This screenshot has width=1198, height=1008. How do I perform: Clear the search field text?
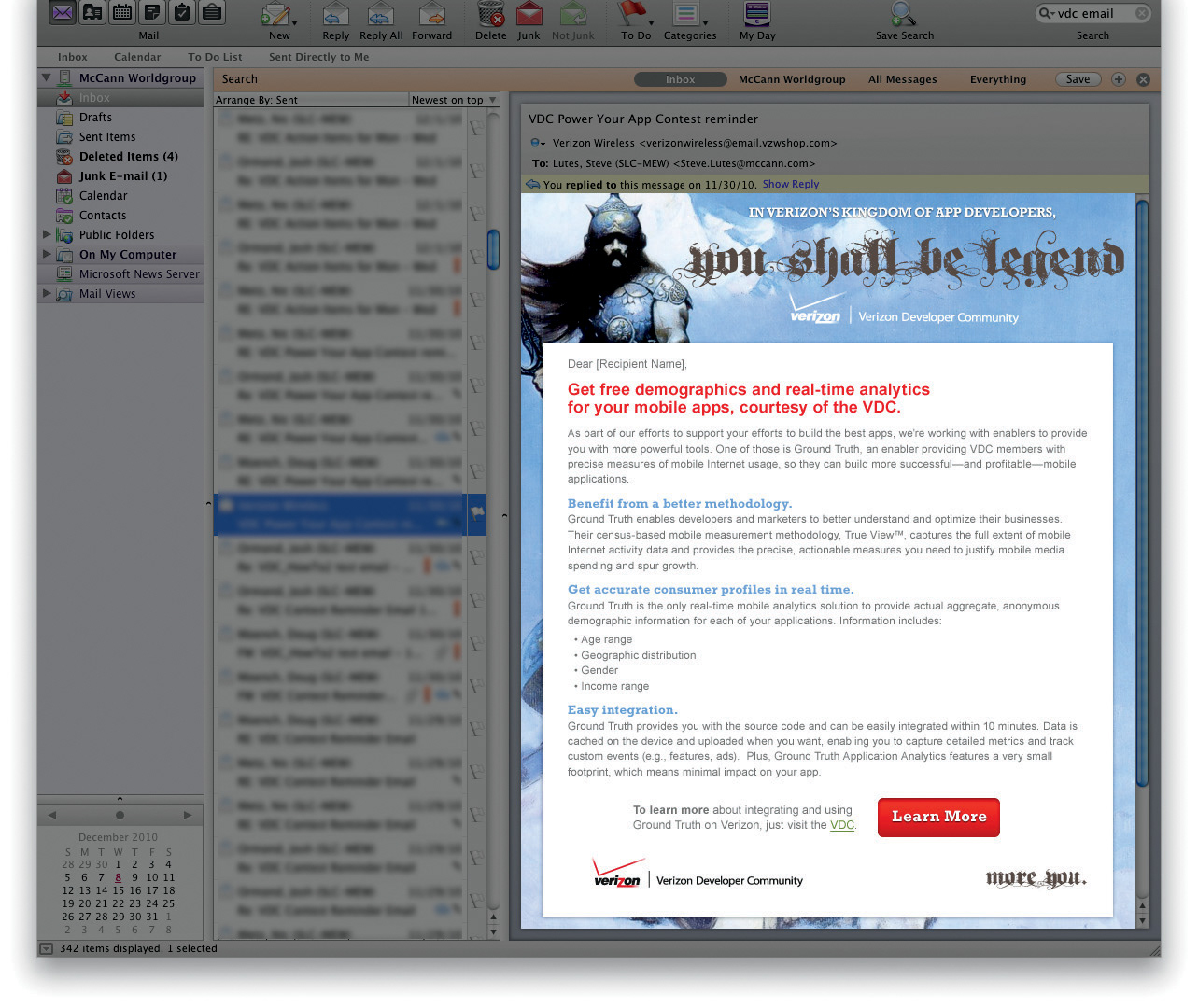tap(1141, 13)
